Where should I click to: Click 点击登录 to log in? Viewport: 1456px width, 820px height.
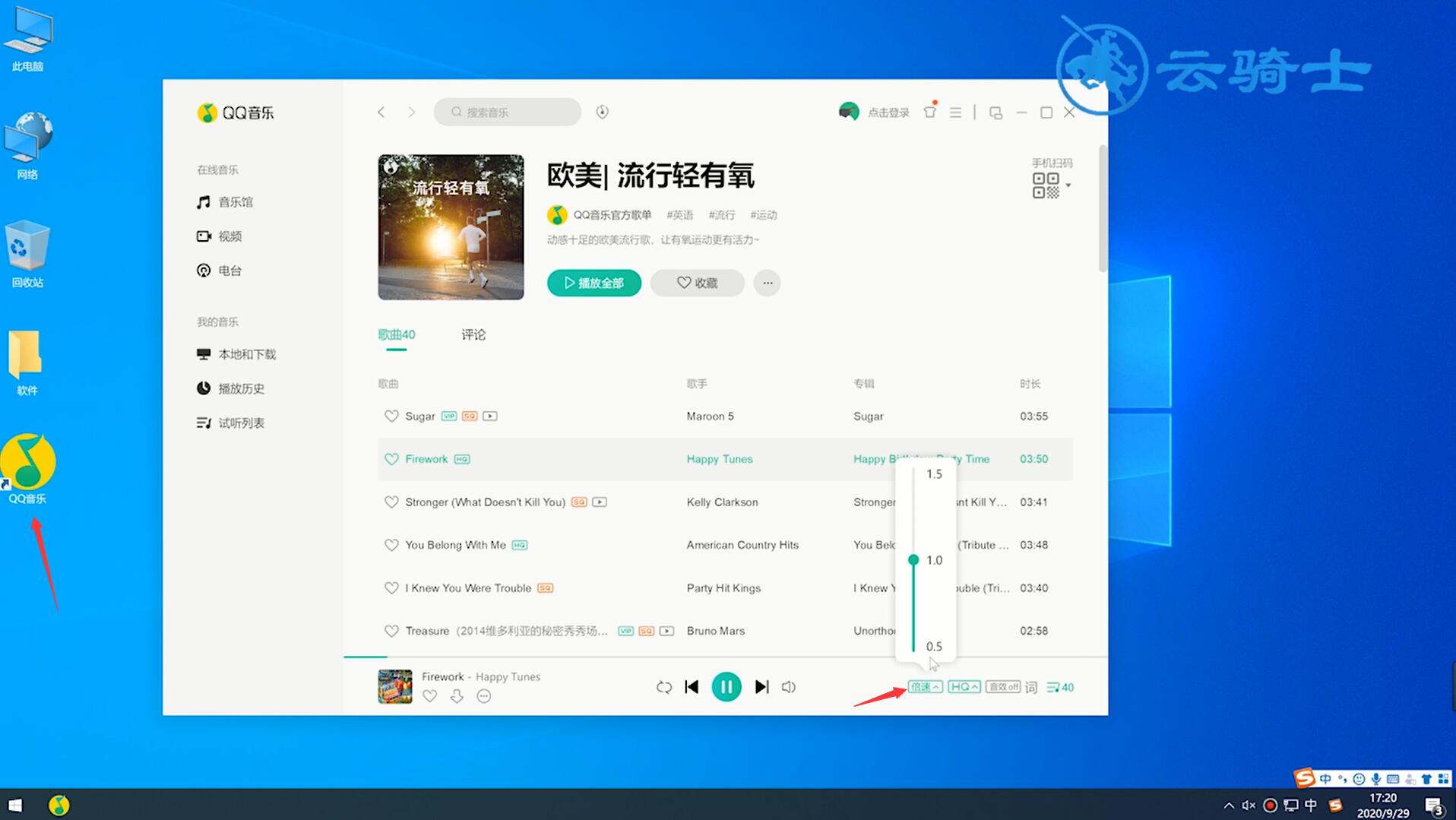point(888,112)
